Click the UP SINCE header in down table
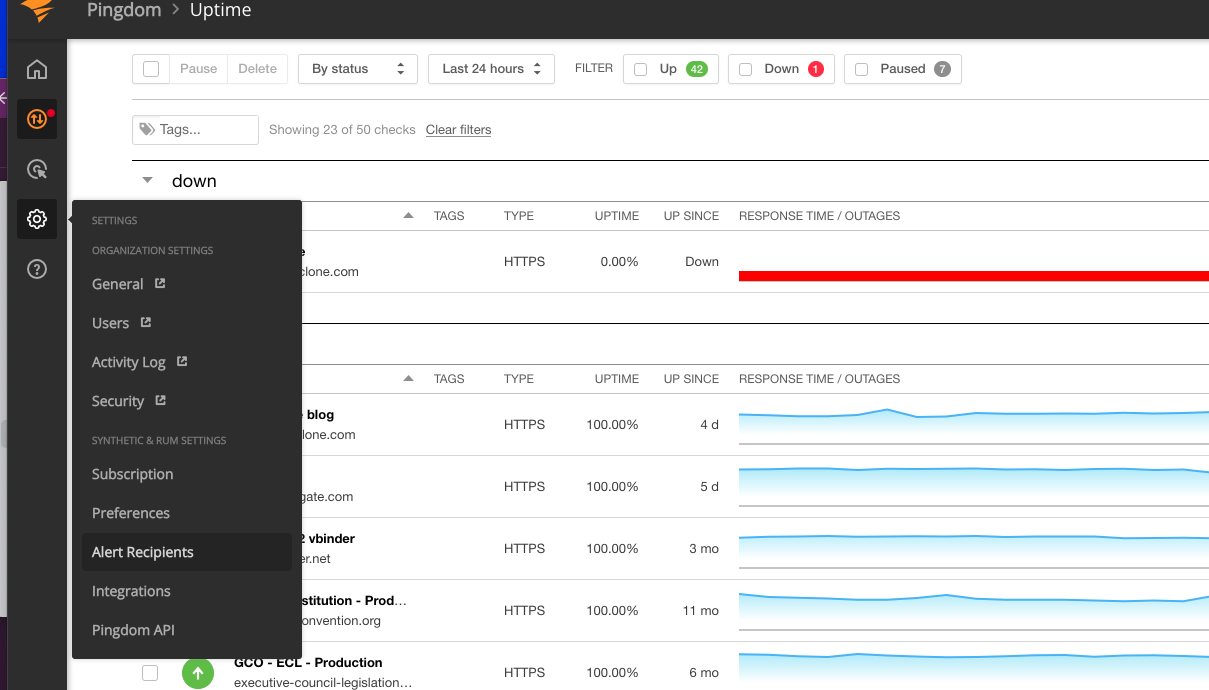The width and height of the screenshot is (1209, 690). (x=691, y=216)
